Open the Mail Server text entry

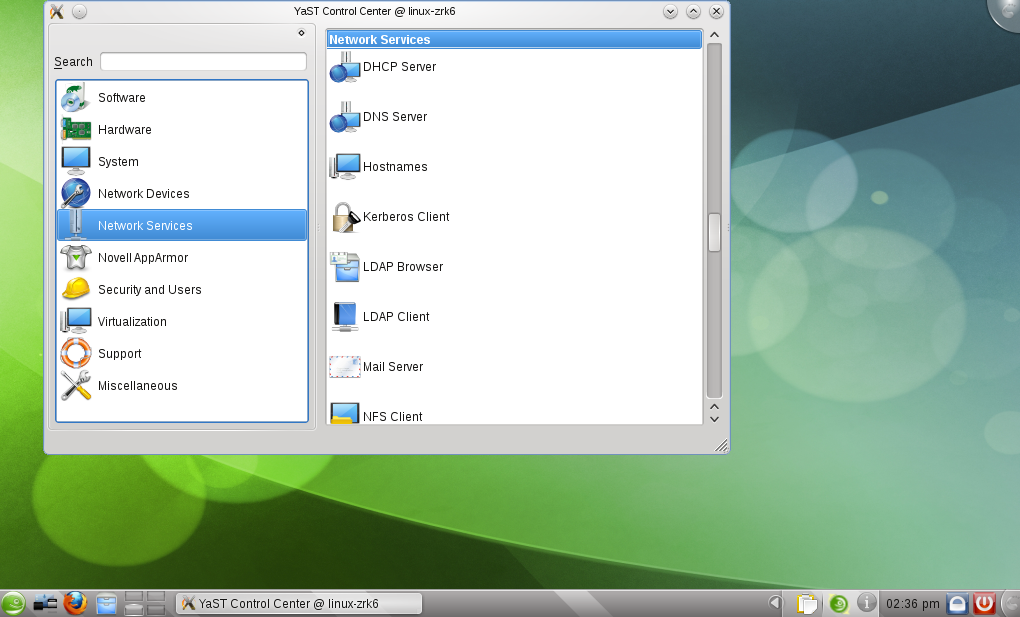[x=393, y=367]
